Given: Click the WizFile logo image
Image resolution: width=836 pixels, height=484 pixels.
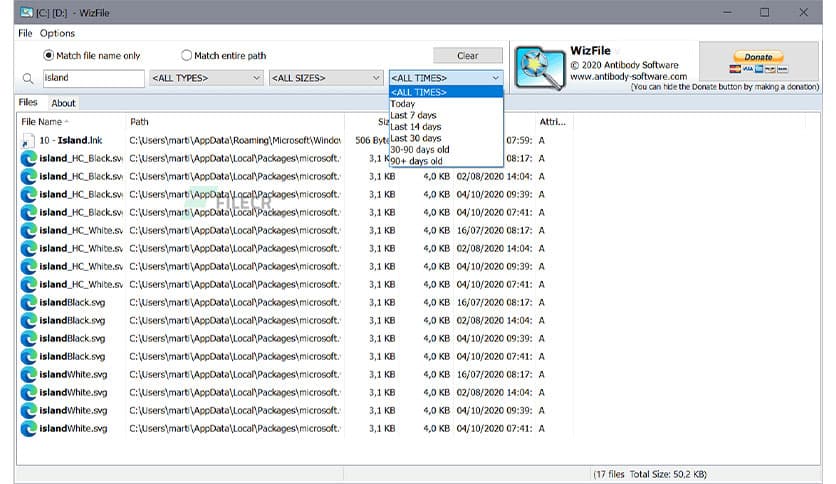Looking at the screenshot, I should (540, 68).
